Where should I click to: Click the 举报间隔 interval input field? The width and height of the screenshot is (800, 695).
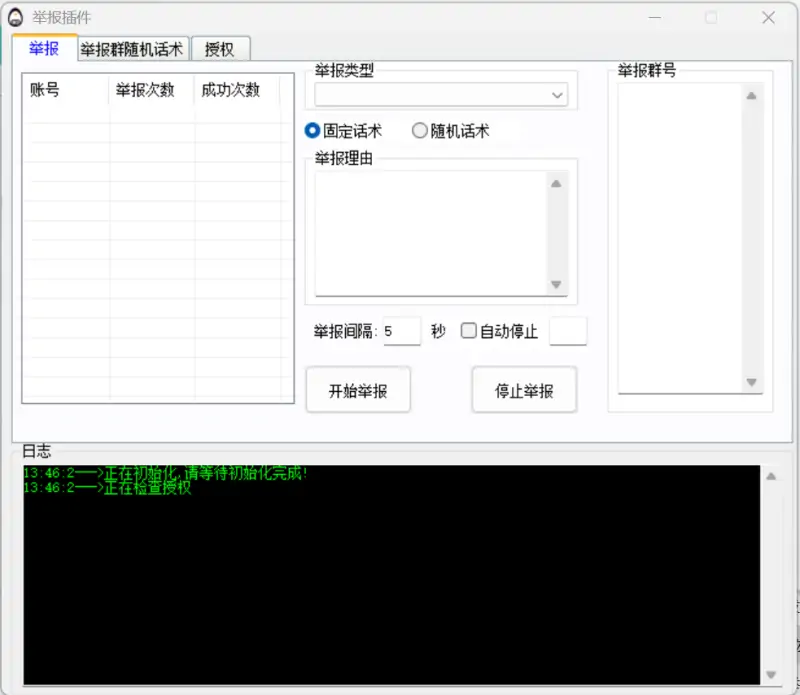(x=400, y=331)
